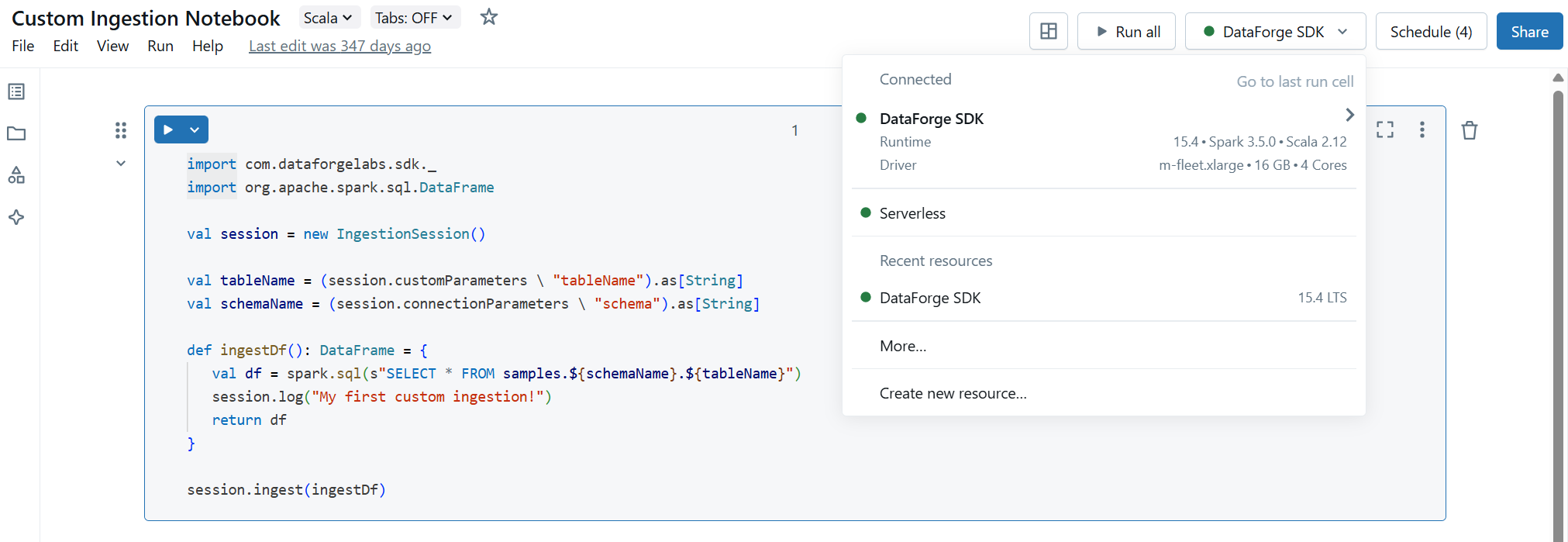Open run options arrow beside play

coord(195,129)
